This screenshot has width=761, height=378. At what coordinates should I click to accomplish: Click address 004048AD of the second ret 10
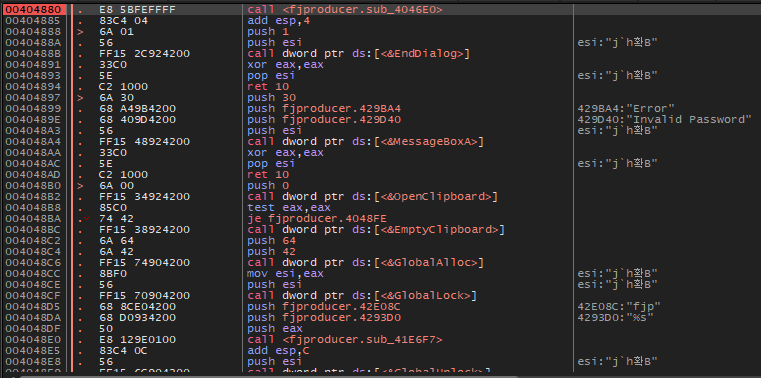point(33,175)
